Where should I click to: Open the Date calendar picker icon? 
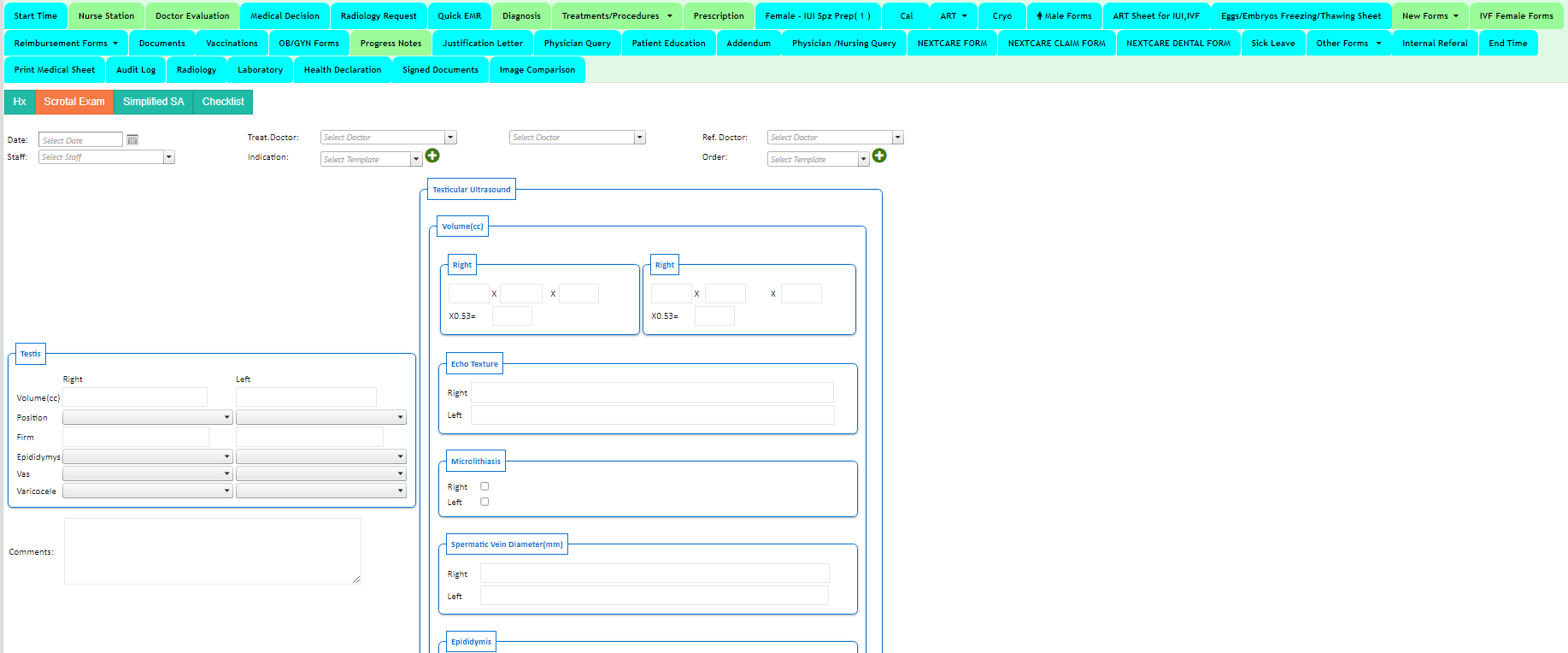[132, 139]
